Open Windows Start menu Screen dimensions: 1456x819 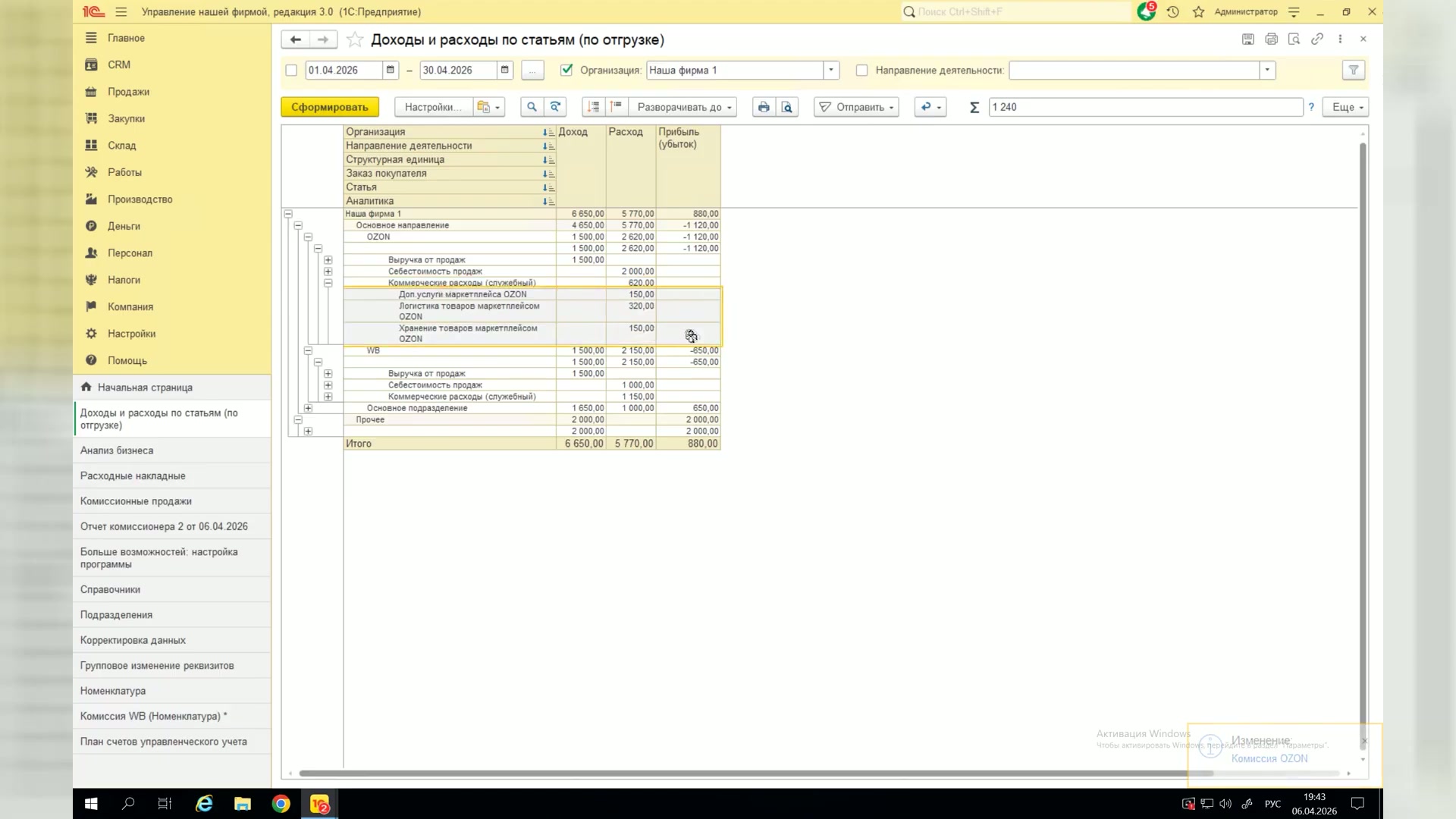[91, 804]
